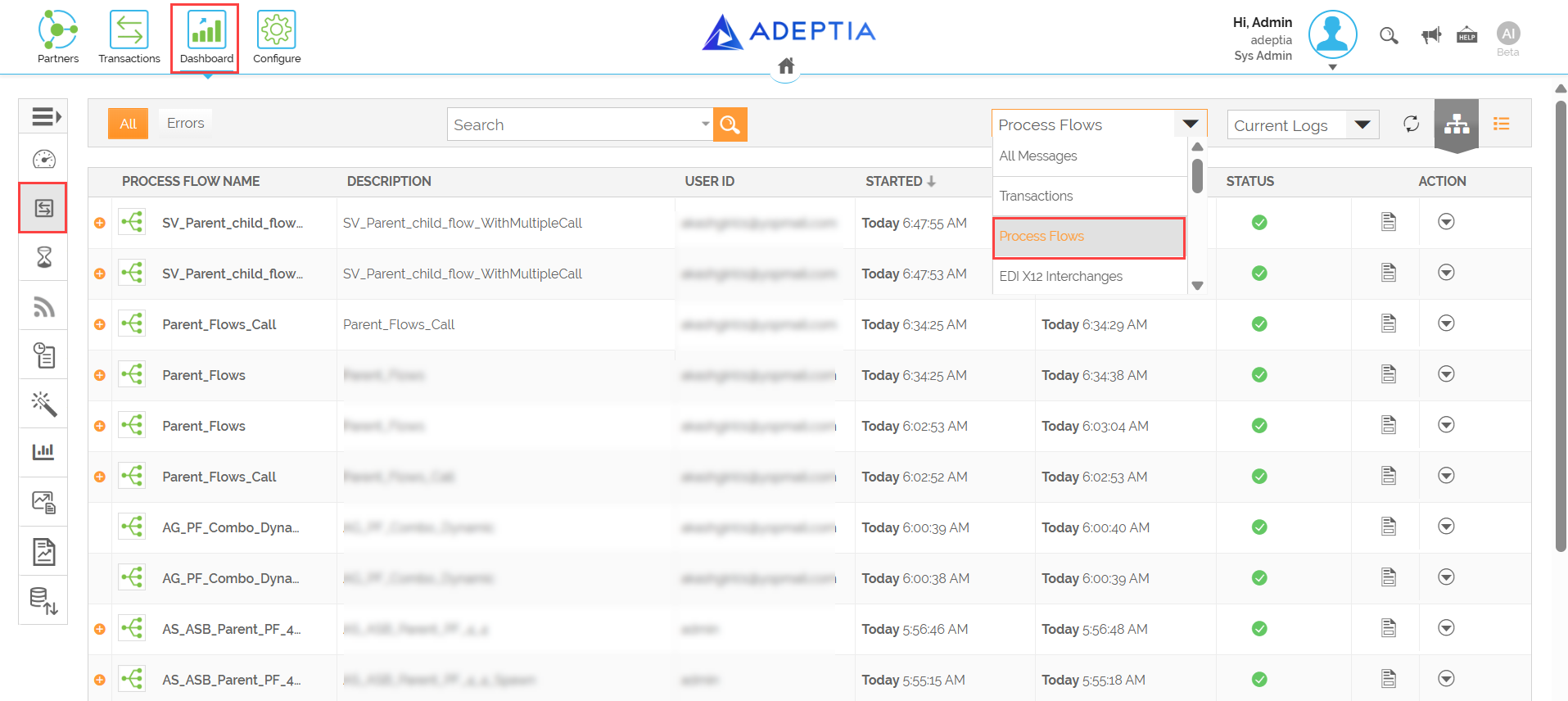This screenshot has width=1568, height=701.
Task: Open the hourglass icon in left sidebar
Action: point(44,257)
